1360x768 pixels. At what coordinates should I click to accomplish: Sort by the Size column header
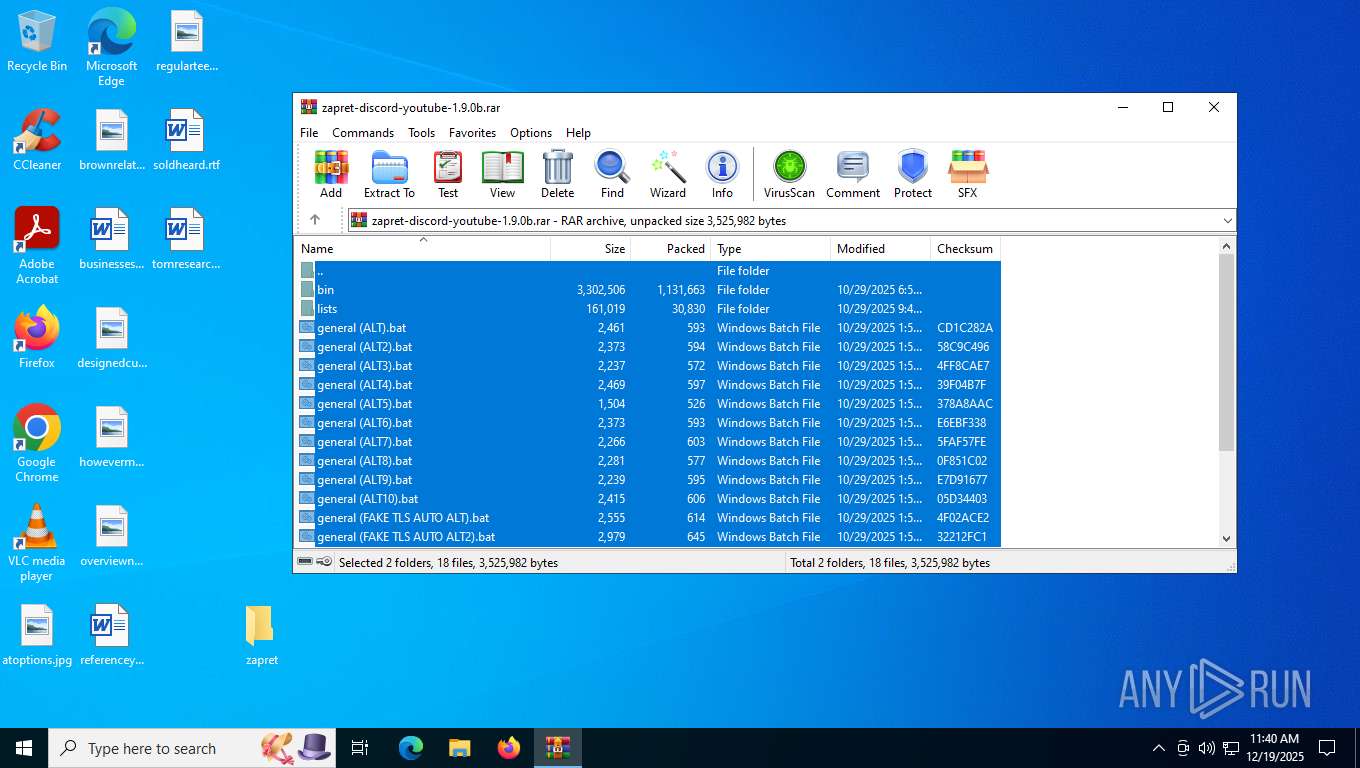click(591, 248)
